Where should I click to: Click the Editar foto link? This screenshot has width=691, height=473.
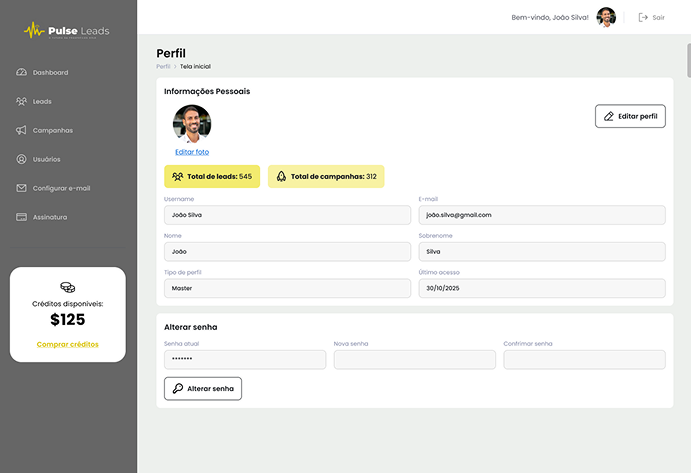pyautogui.click(x=192, y=152)
